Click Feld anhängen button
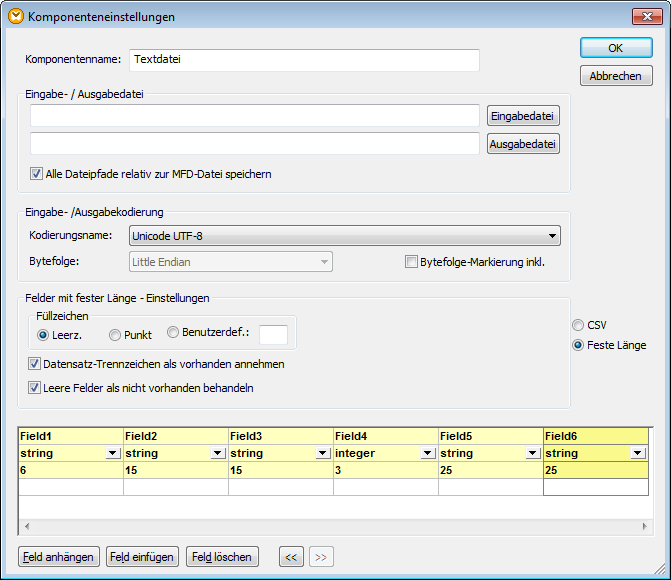671x580 pixels. tap(59, 557)
